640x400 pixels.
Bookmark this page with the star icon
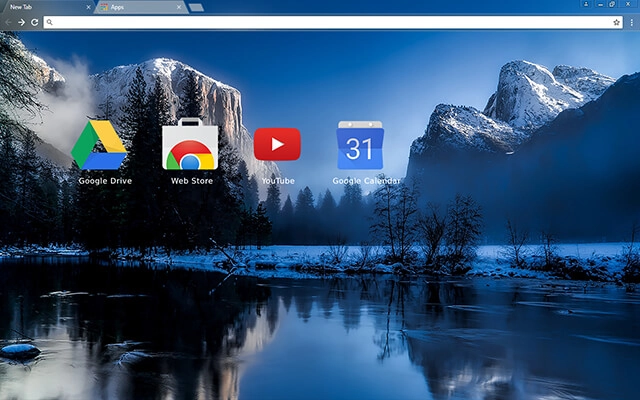click(616, 22)
